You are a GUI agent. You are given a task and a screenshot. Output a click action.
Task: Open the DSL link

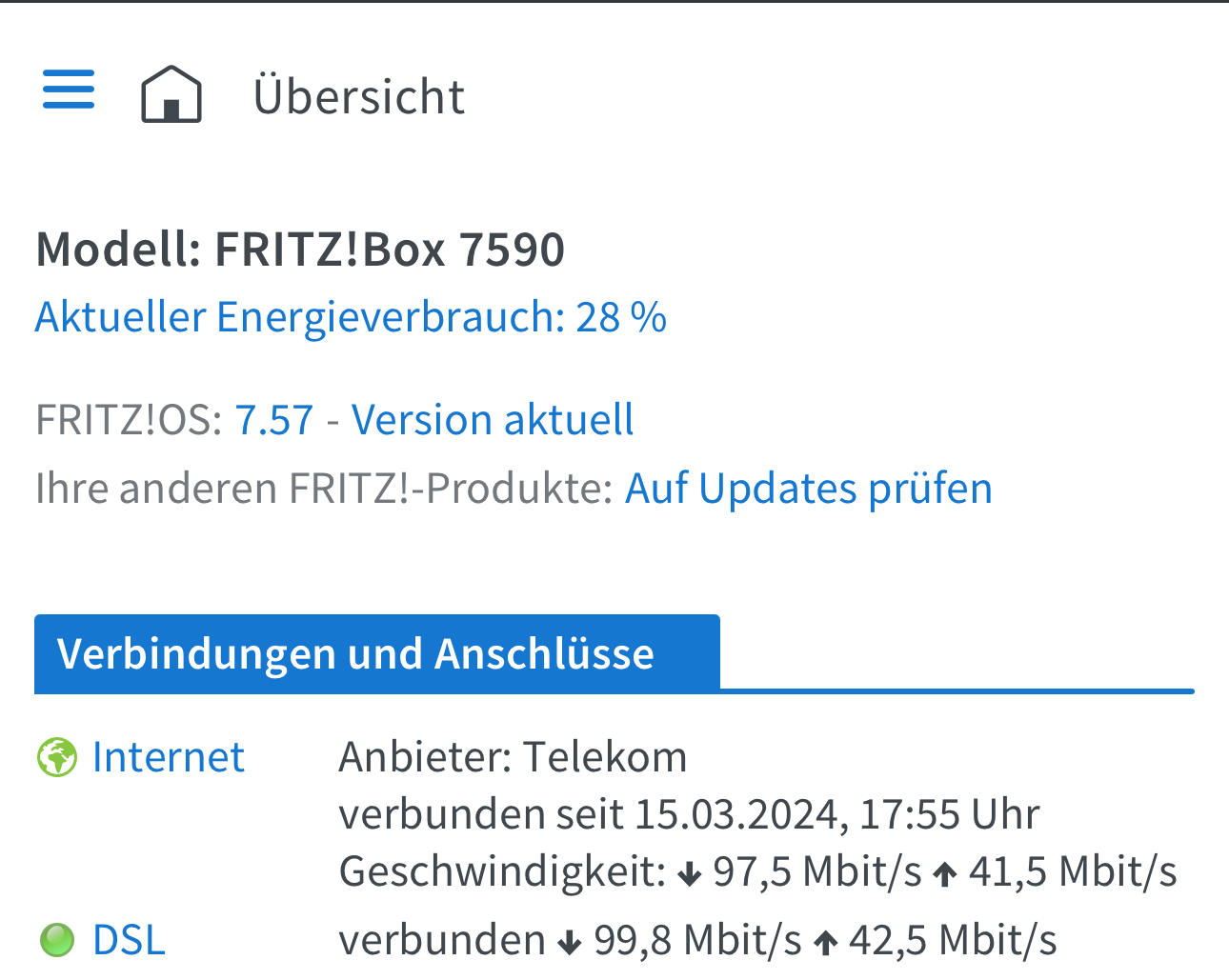coord(129,940)
